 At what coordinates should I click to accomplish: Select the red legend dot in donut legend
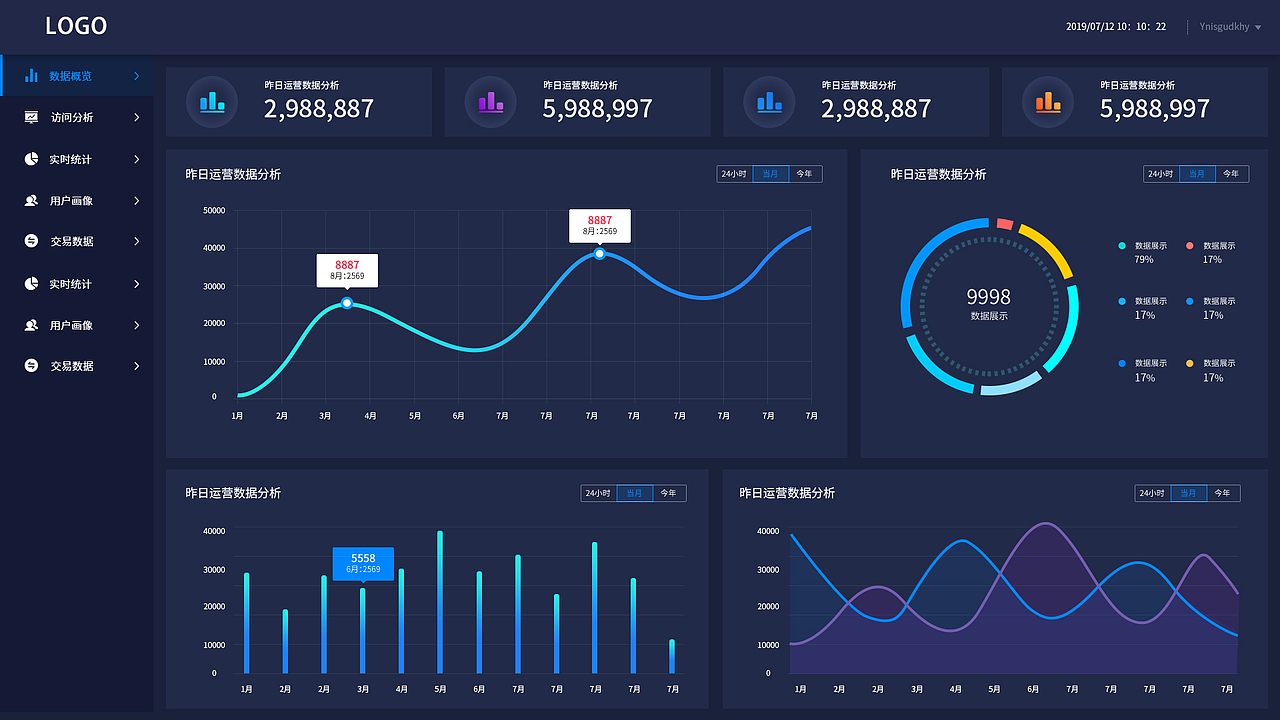pos(1190,246)
